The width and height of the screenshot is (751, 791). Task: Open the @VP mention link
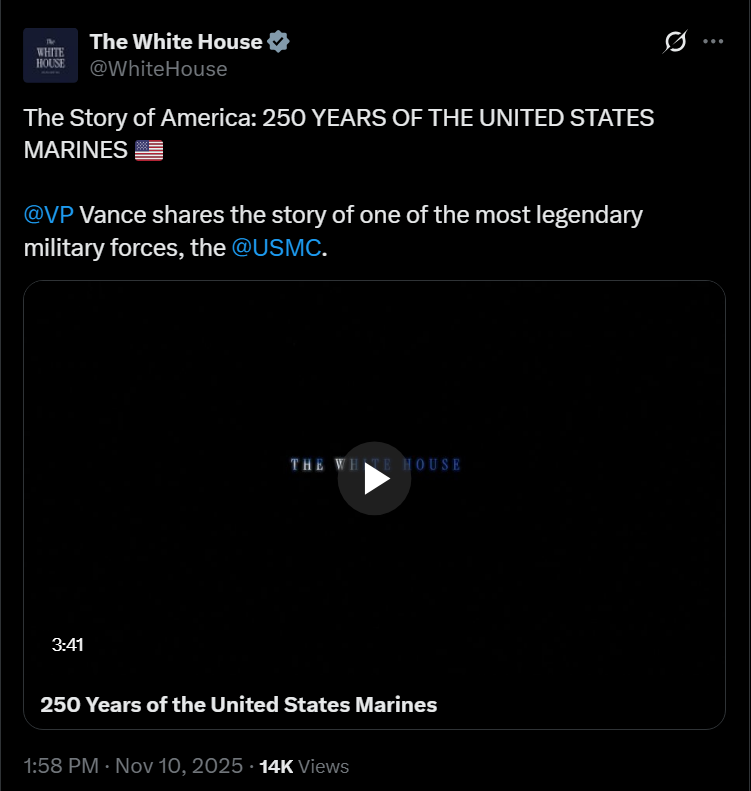point(48,215)
